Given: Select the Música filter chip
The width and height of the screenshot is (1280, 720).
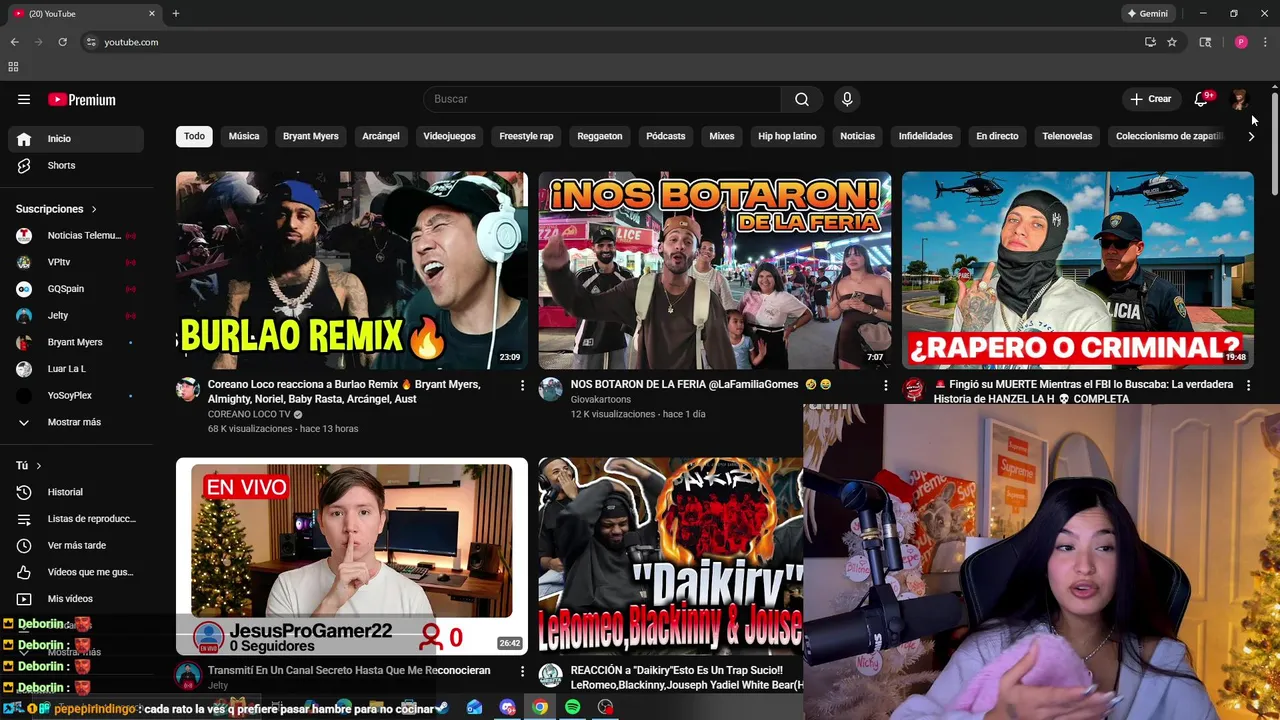Looking at the screenshot, I should pos(244,136).
